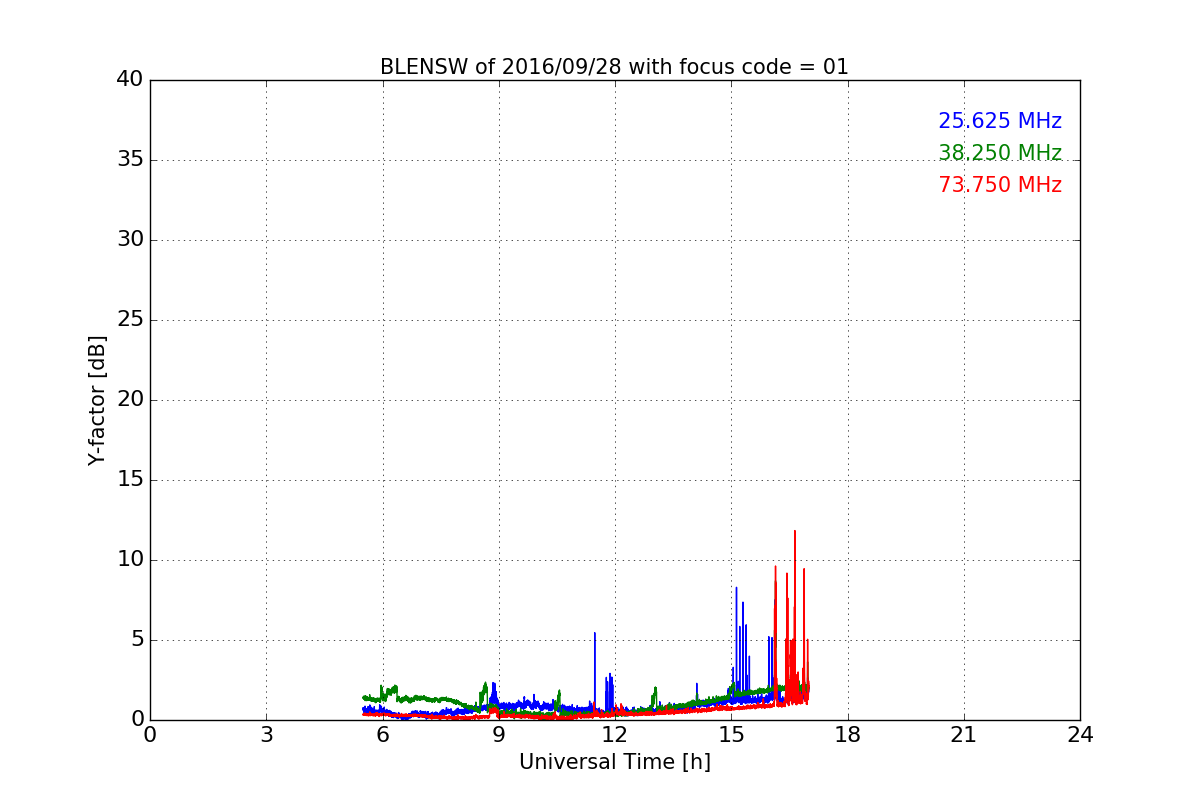This screenshot has height=800, width=1200.
Task: Click the Universal Time [h] axis label
Action: pyautogui.click(x=614, y=762)
